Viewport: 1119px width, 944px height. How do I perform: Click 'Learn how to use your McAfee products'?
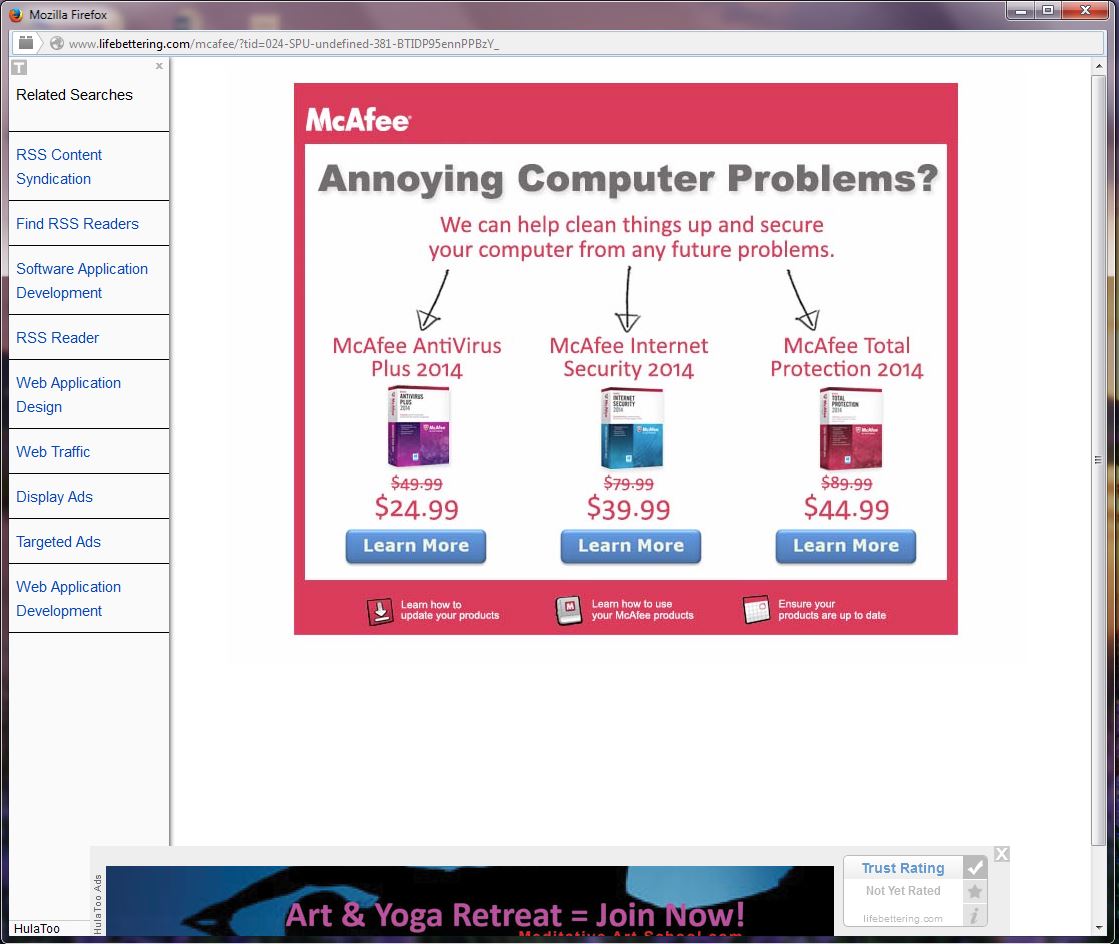(642, 610)
